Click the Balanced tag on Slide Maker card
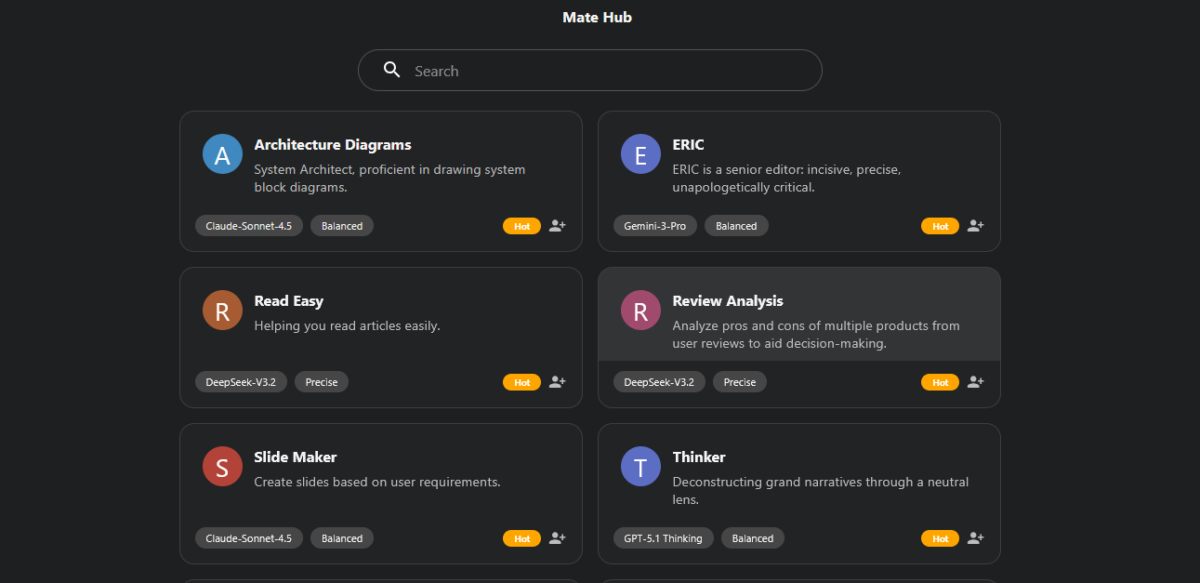1200x583 pixels. click(x=342, y=538)
